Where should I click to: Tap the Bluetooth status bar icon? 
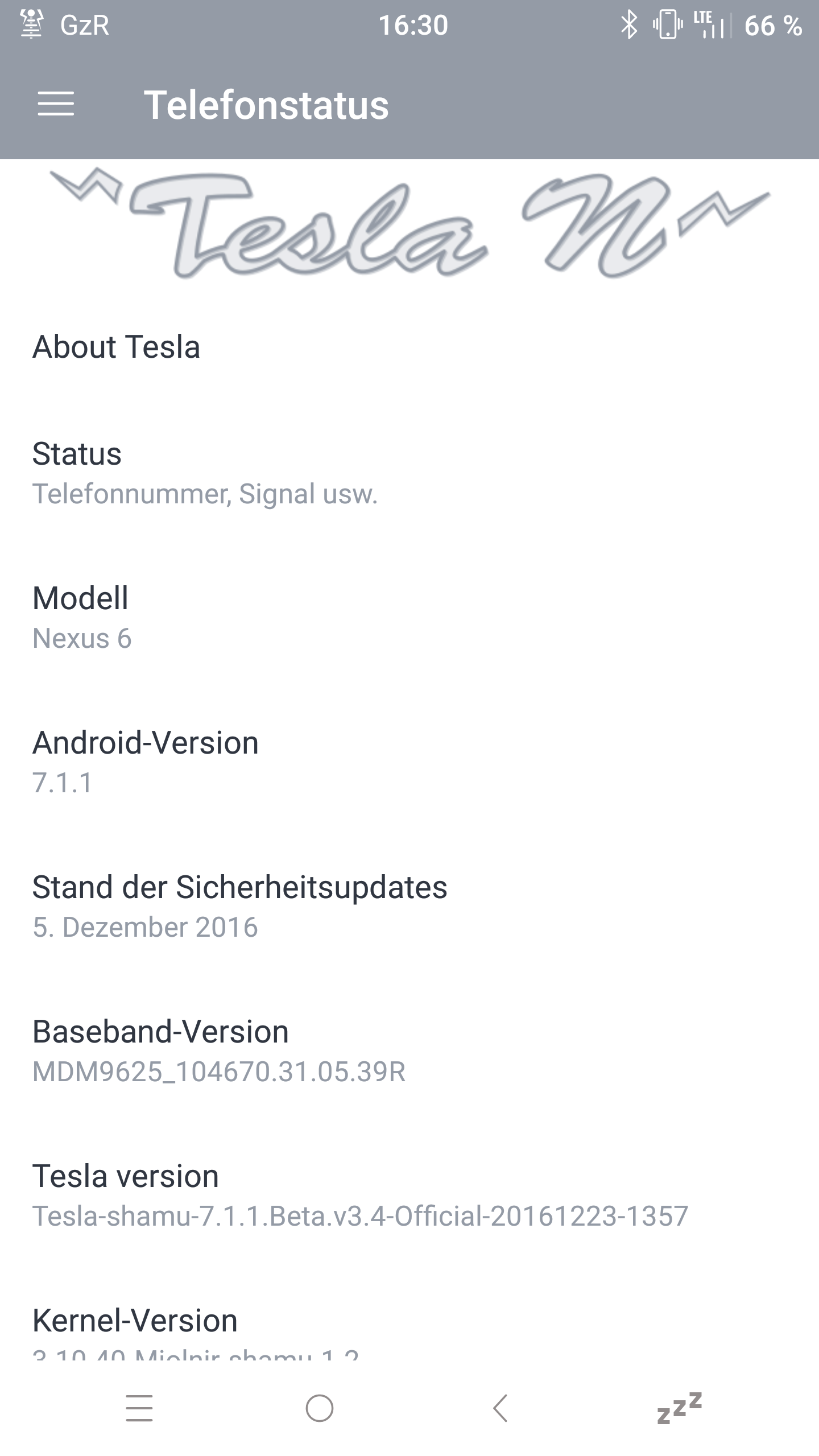pos(628,26)
